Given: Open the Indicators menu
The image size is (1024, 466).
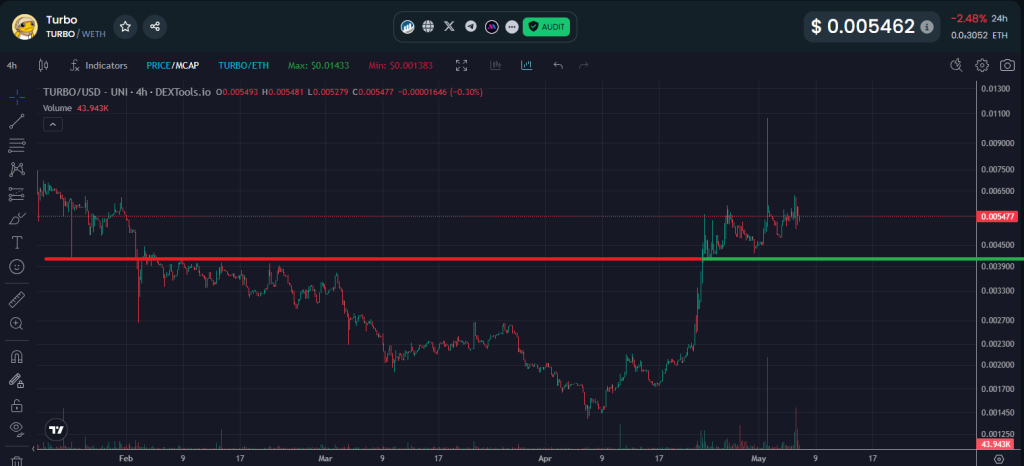Looking at the screenshot, I should pyautogui.click(x=99, y=65).
